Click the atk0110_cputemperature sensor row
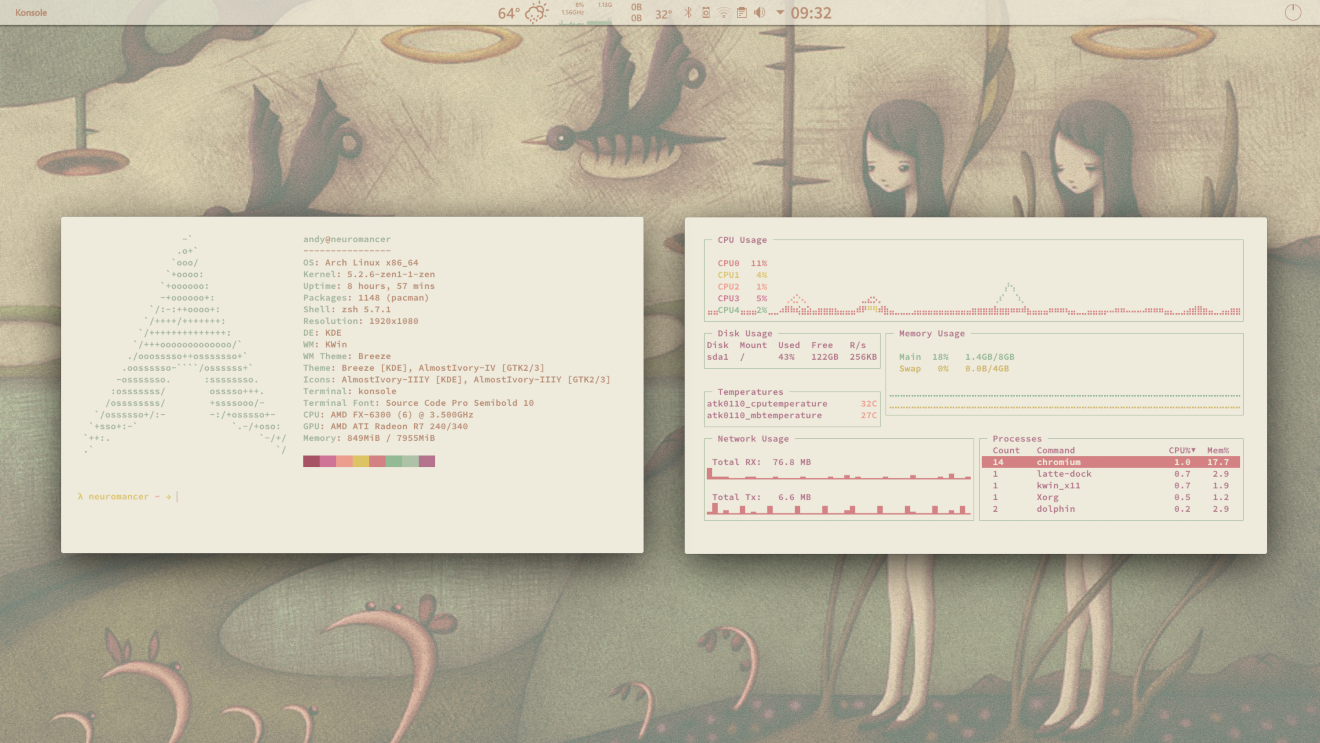This screenshot has height=743, width=1320. tap(792, 404)
